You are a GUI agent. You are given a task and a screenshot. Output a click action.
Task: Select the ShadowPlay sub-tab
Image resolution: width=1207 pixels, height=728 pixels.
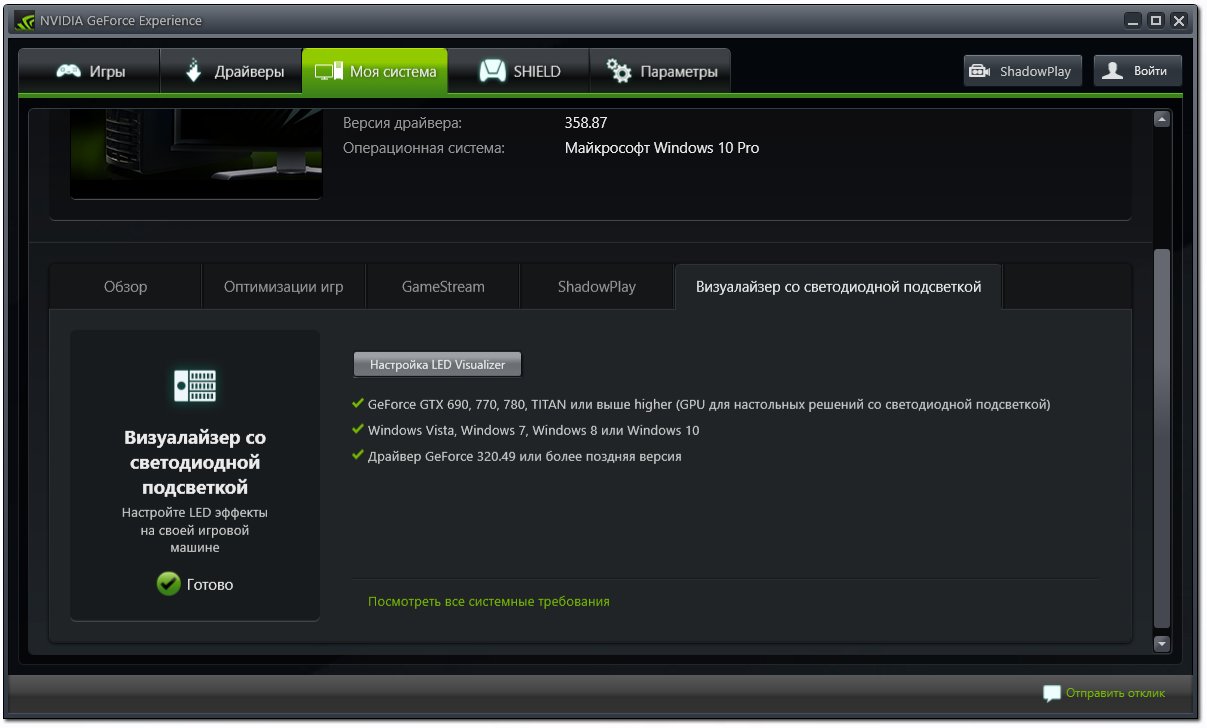pyautogui.click(x=597, y=286)
